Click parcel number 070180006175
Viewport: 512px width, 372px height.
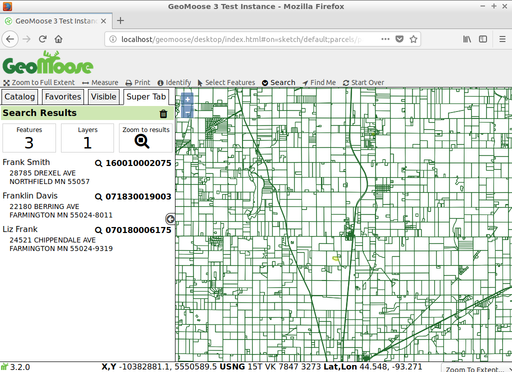coord(138,230)
